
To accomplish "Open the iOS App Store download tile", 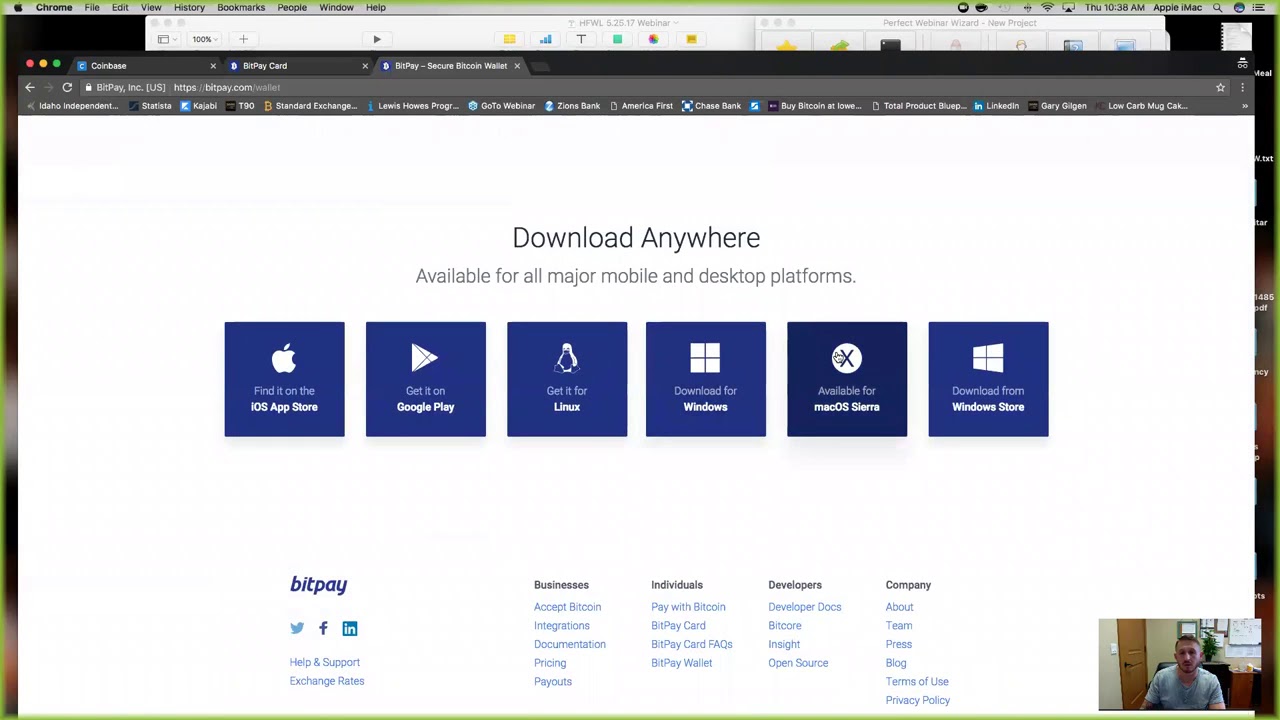I will (284, 379).
